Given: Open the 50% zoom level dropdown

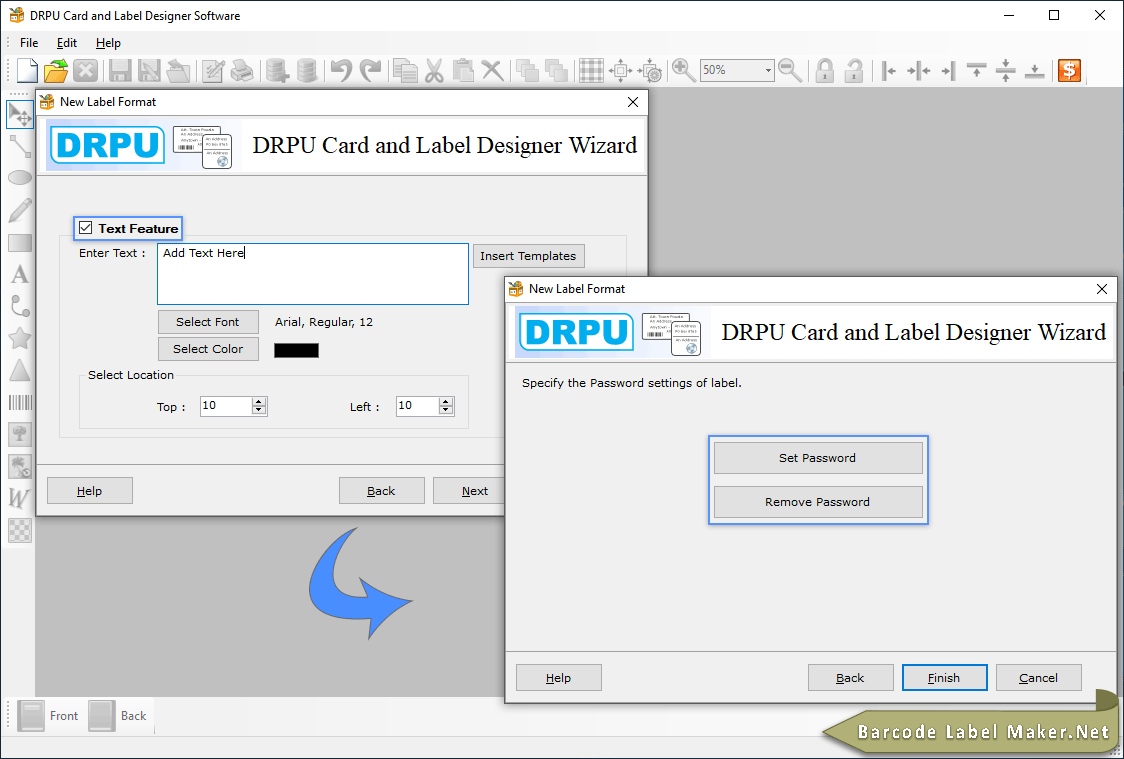Looking at the screenshot, I should (768, 70).
